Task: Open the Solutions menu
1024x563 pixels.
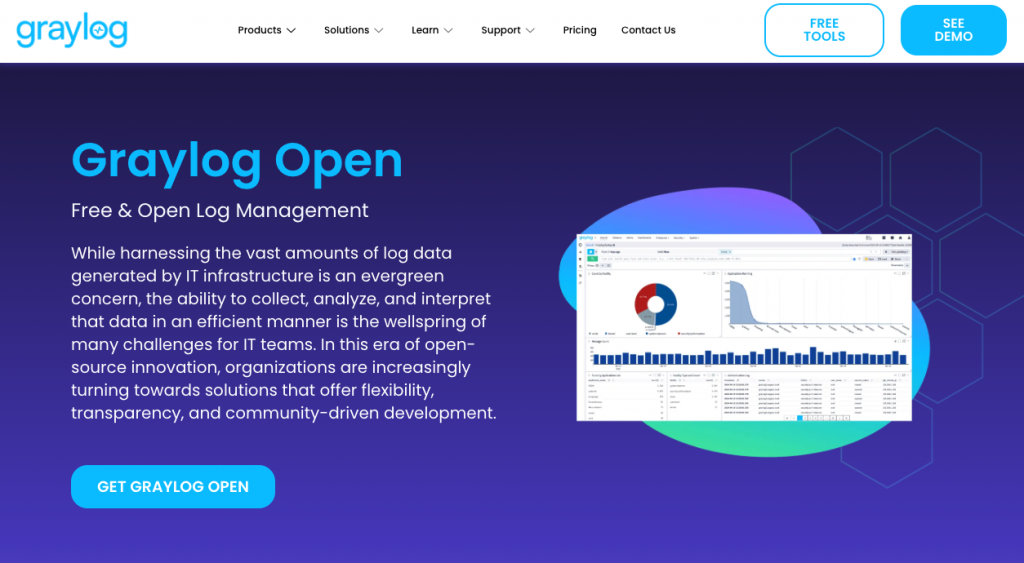Action: tap(346, 30)
